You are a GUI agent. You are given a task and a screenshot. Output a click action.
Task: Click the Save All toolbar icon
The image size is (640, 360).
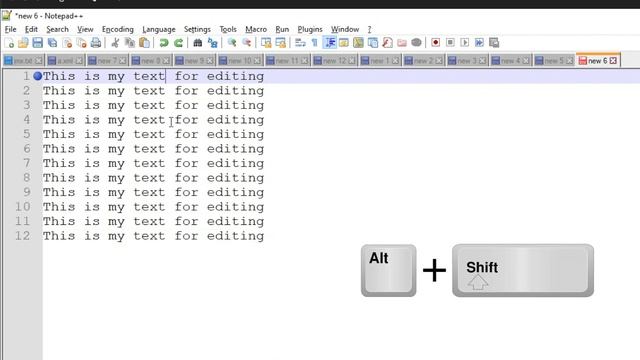(x=52, y=42)
